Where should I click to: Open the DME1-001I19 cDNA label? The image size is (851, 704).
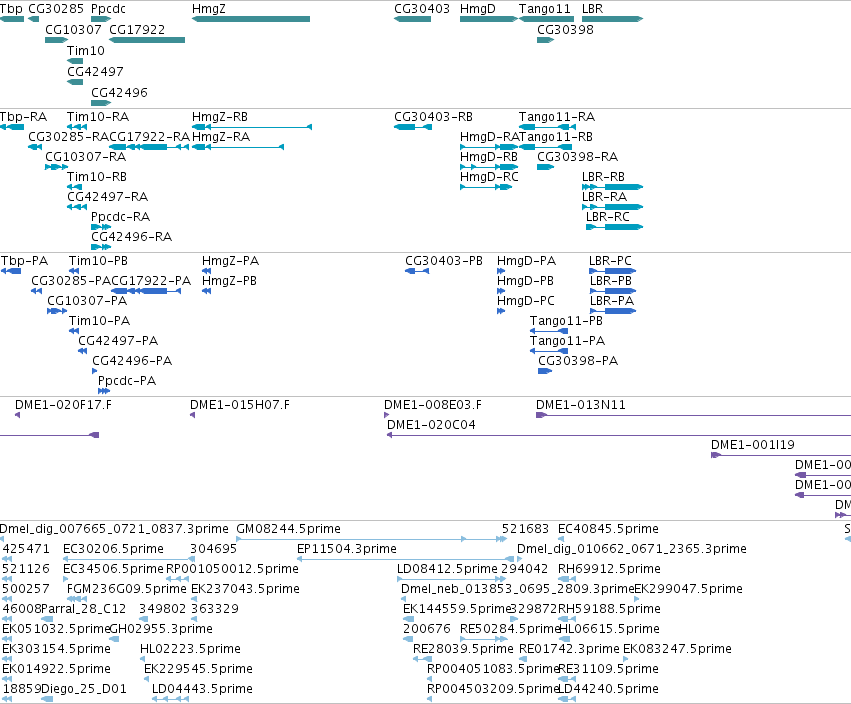[x=753, y=445]
